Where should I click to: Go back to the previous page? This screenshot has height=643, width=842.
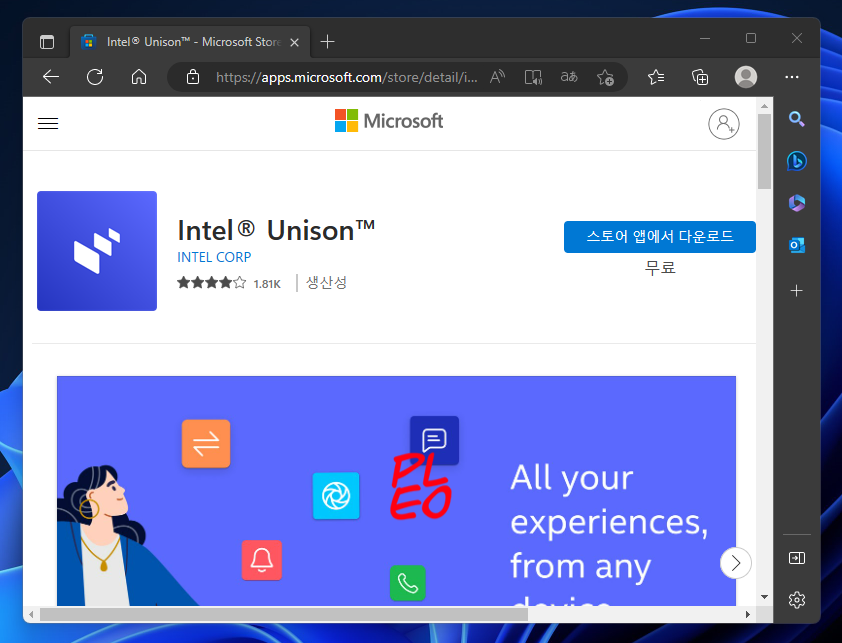(x=51, y=77)
